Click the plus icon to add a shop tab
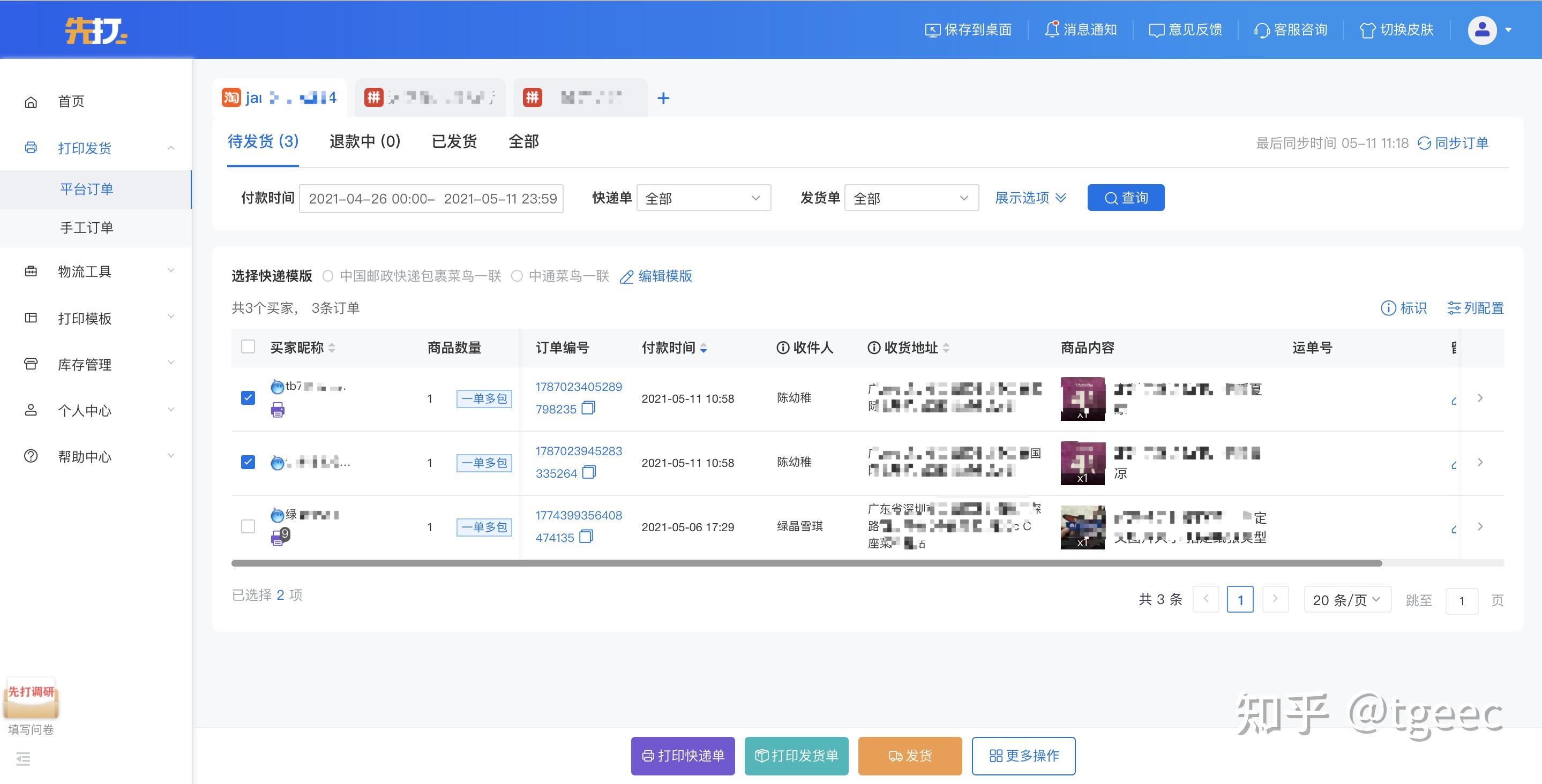 pos(663,98)
